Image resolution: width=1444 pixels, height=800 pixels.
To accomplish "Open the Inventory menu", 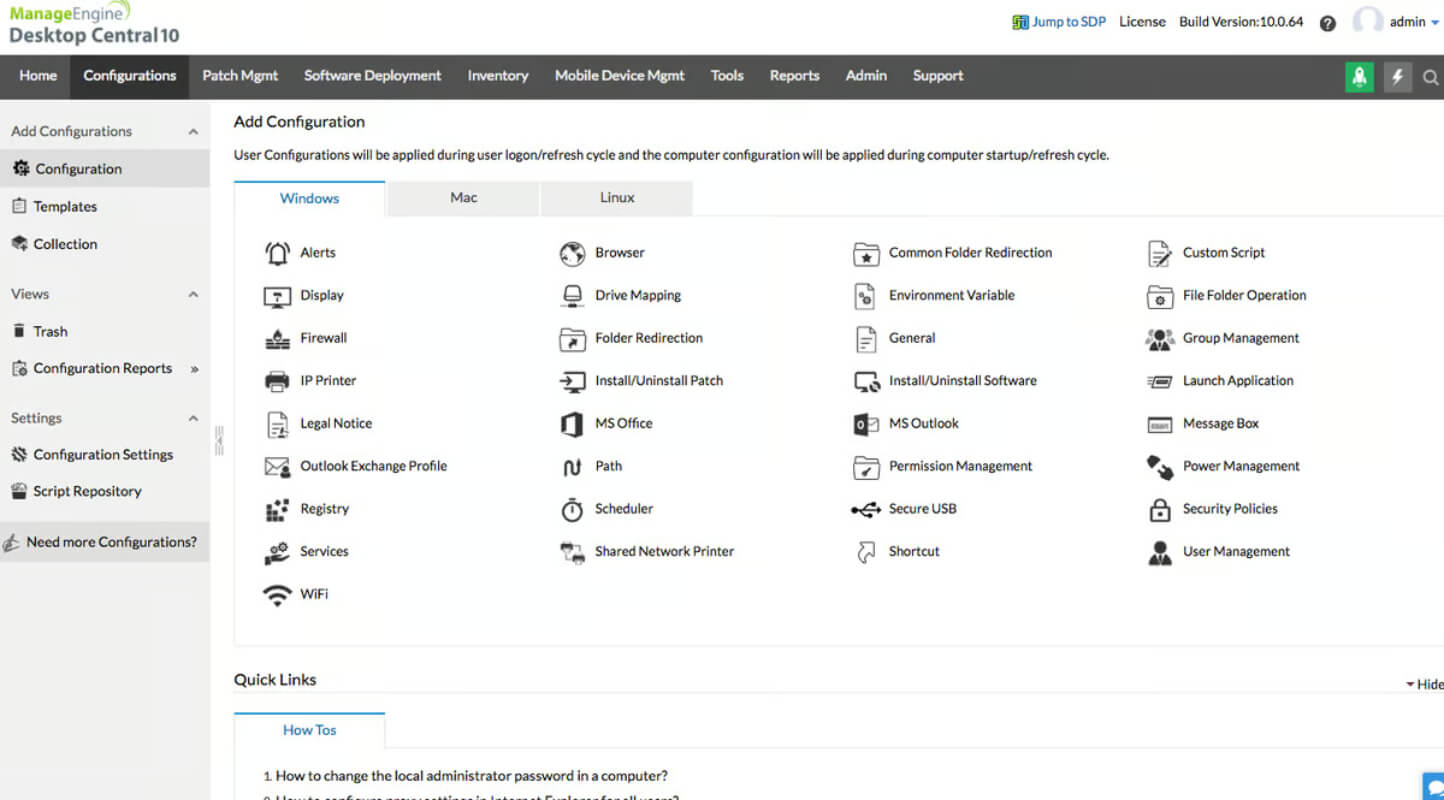I will tap(498, 76).
